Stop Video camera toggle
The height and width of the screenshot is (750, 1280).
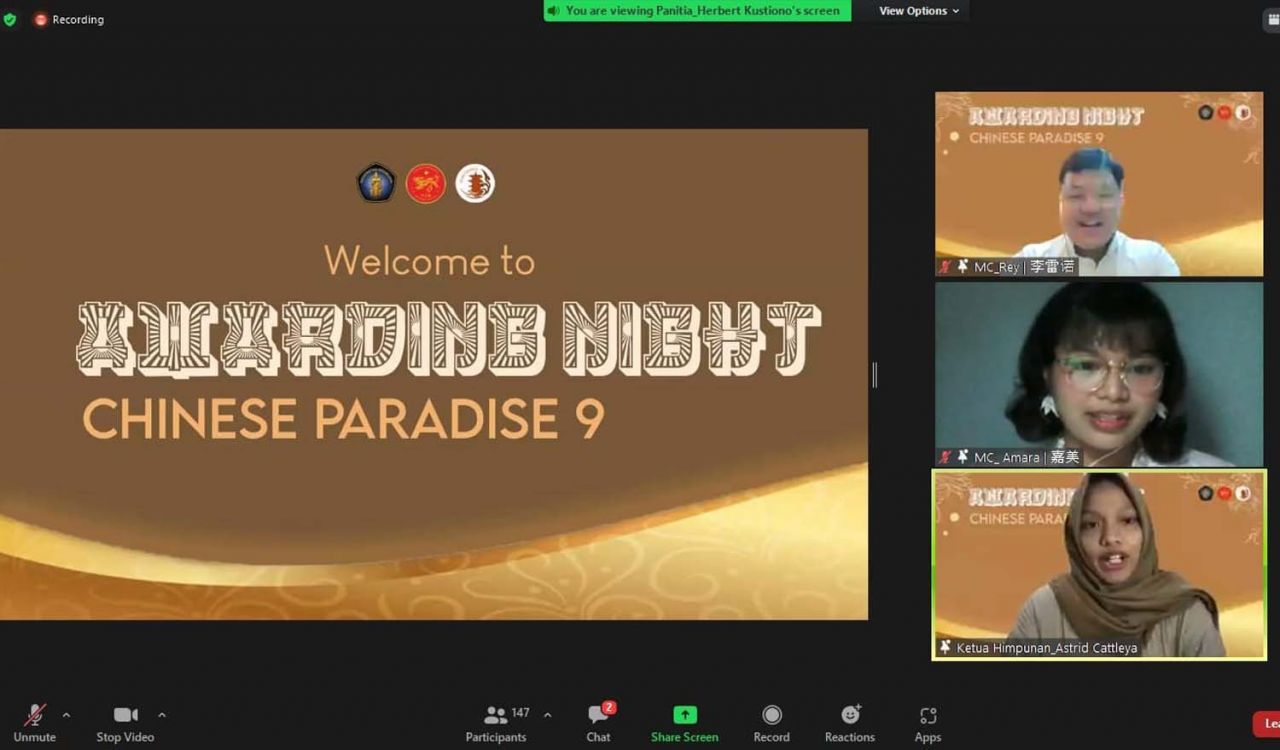(x=125, y=723)
